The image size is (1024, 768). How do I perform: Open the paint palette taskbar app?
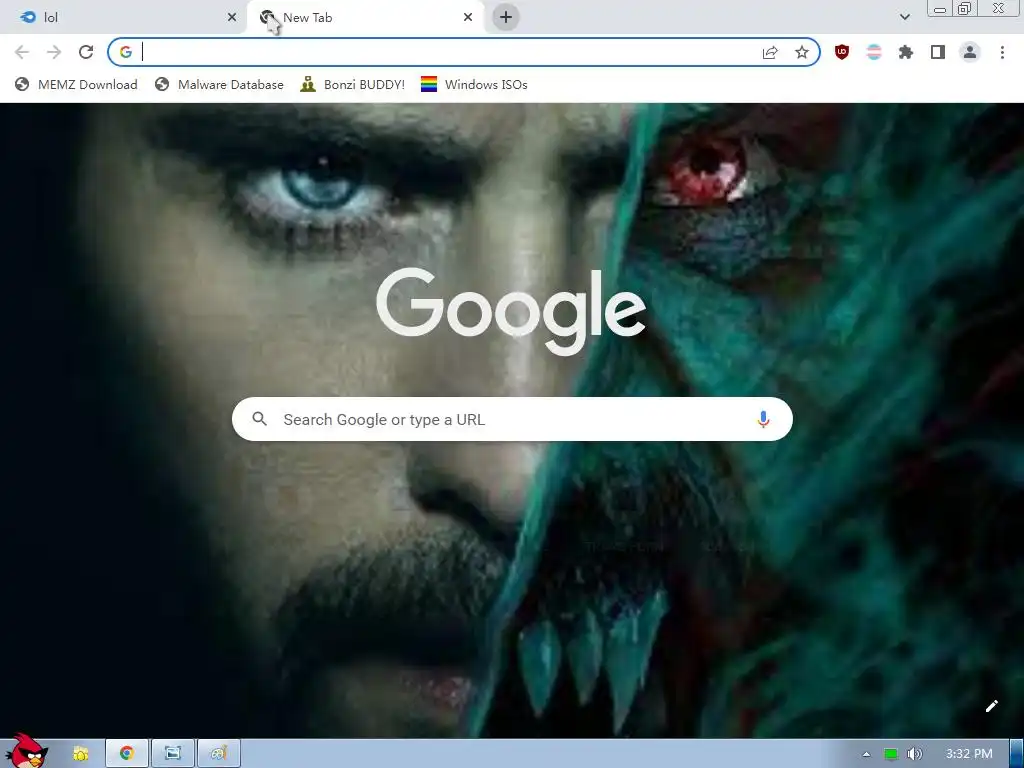[219, 754]
